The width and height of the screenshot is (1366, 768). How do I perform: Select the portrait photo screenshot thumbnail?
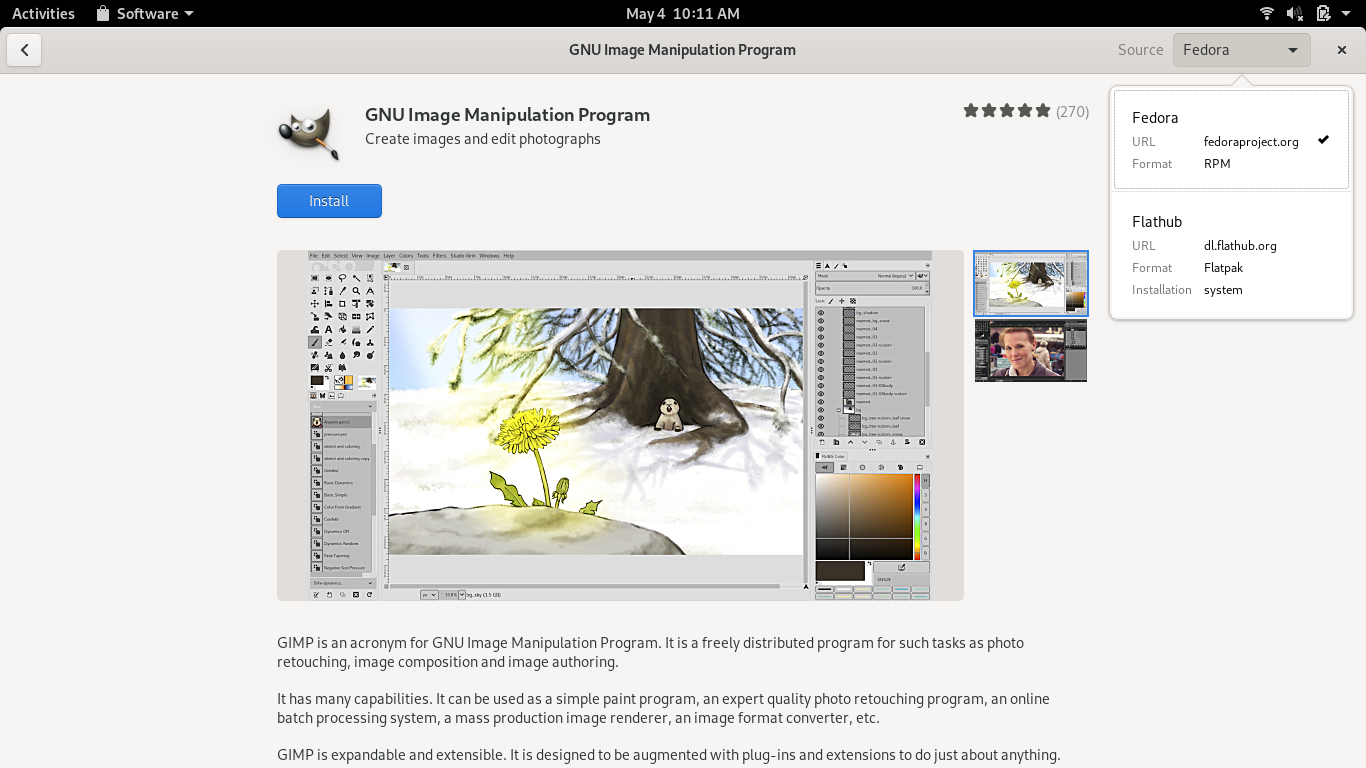coord(1031,350)
